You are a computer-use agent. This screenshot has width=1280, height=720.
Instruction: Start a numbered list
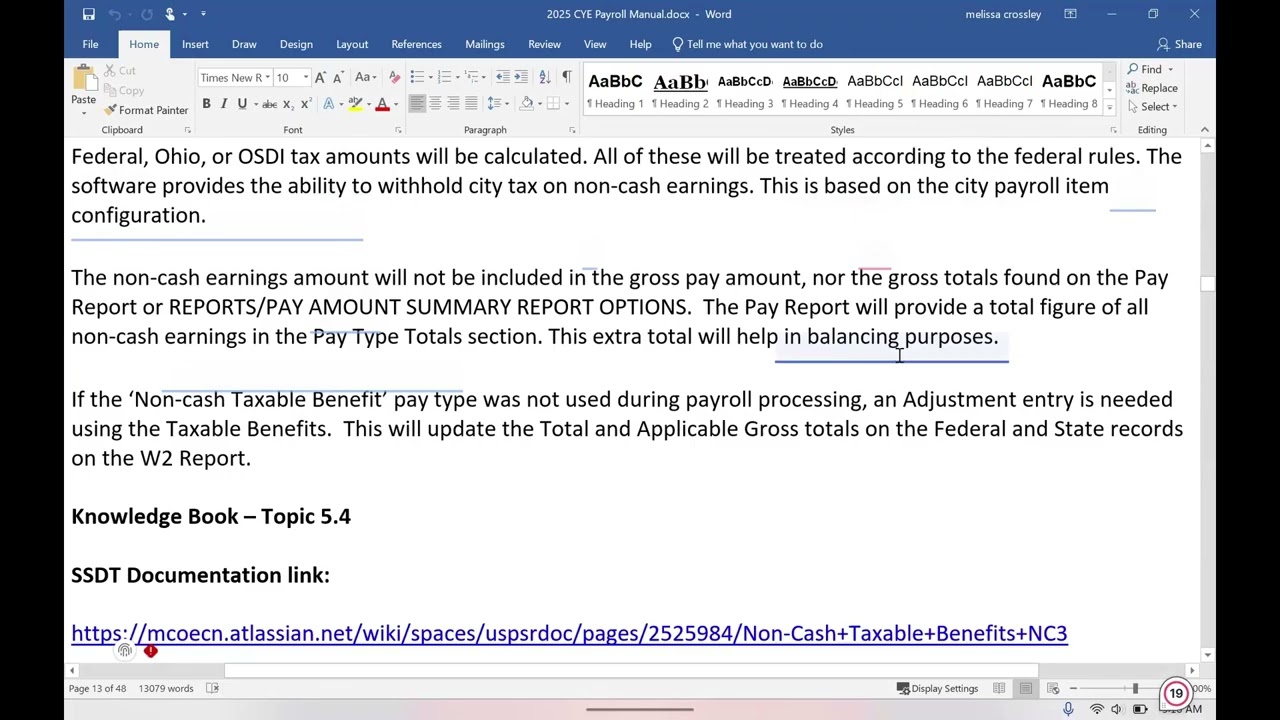point(445,78)
